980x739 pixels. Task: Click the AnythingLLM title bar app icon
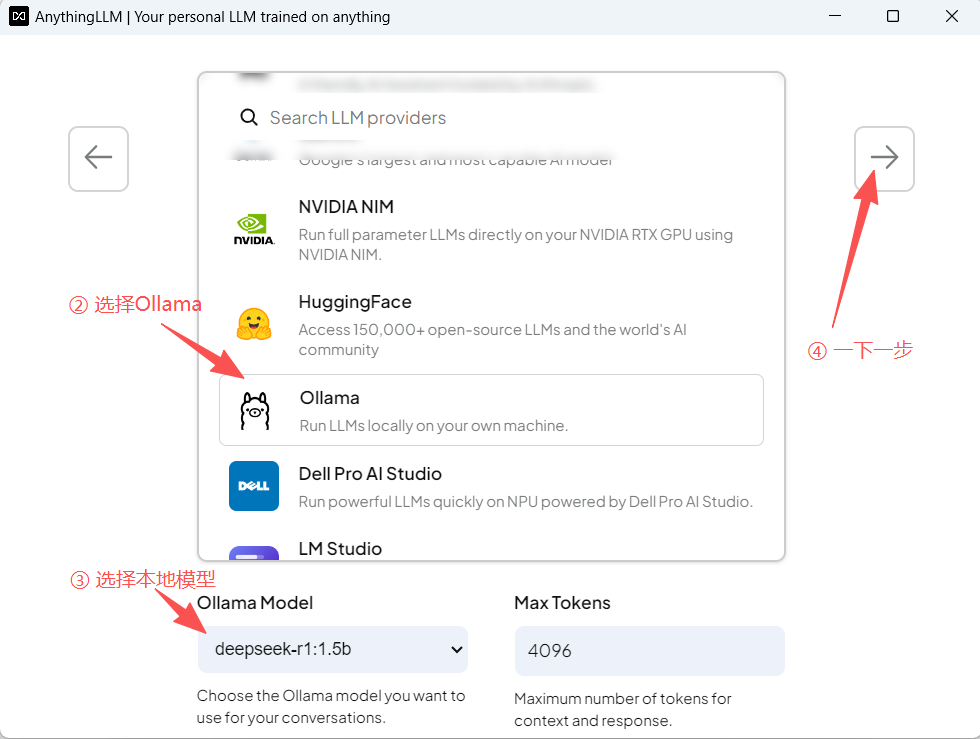[x=19, y=16]
